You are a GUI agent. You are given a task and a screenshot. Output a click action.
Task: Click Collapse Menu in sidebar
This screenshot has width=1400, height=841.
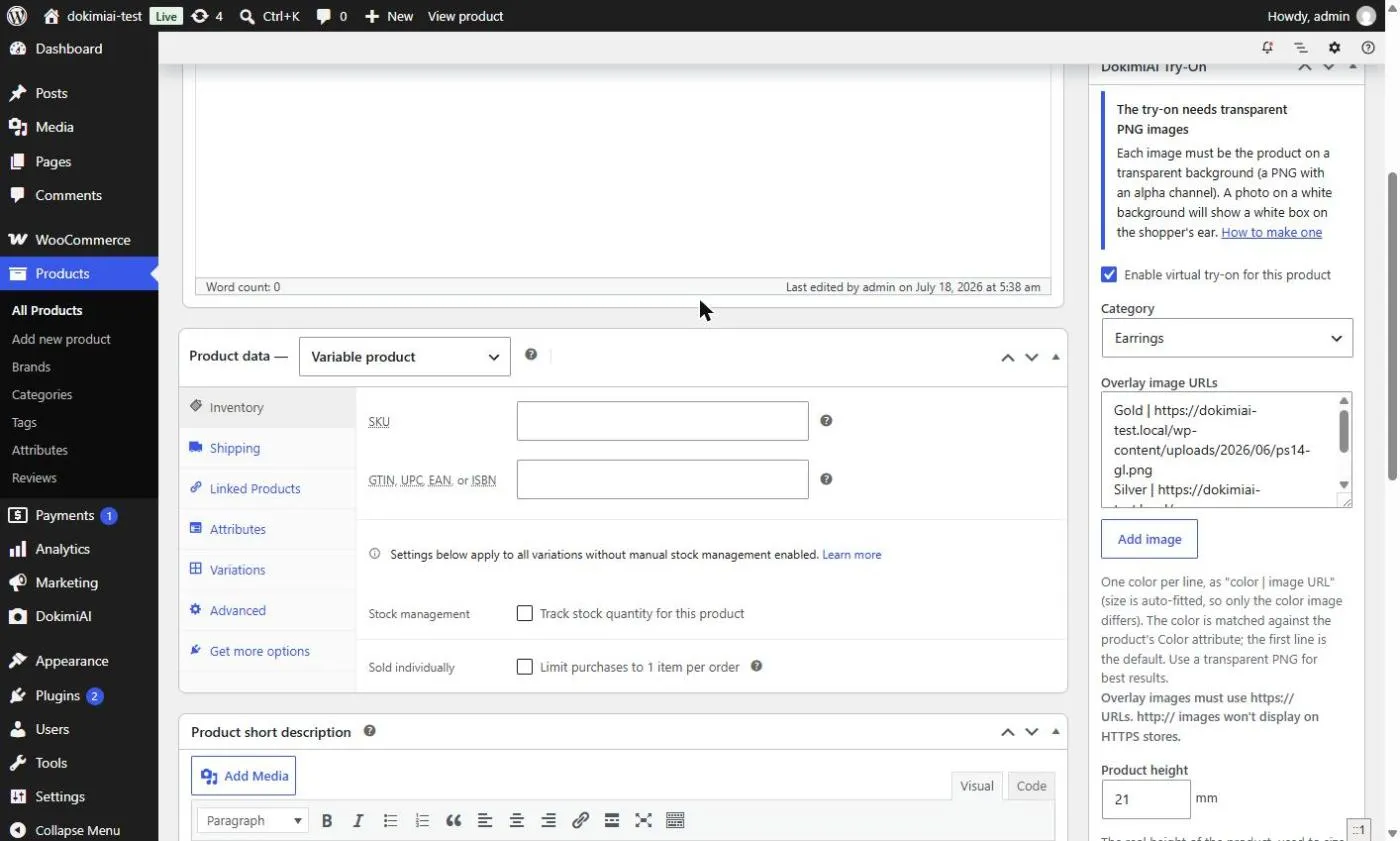tap(79, 830)
